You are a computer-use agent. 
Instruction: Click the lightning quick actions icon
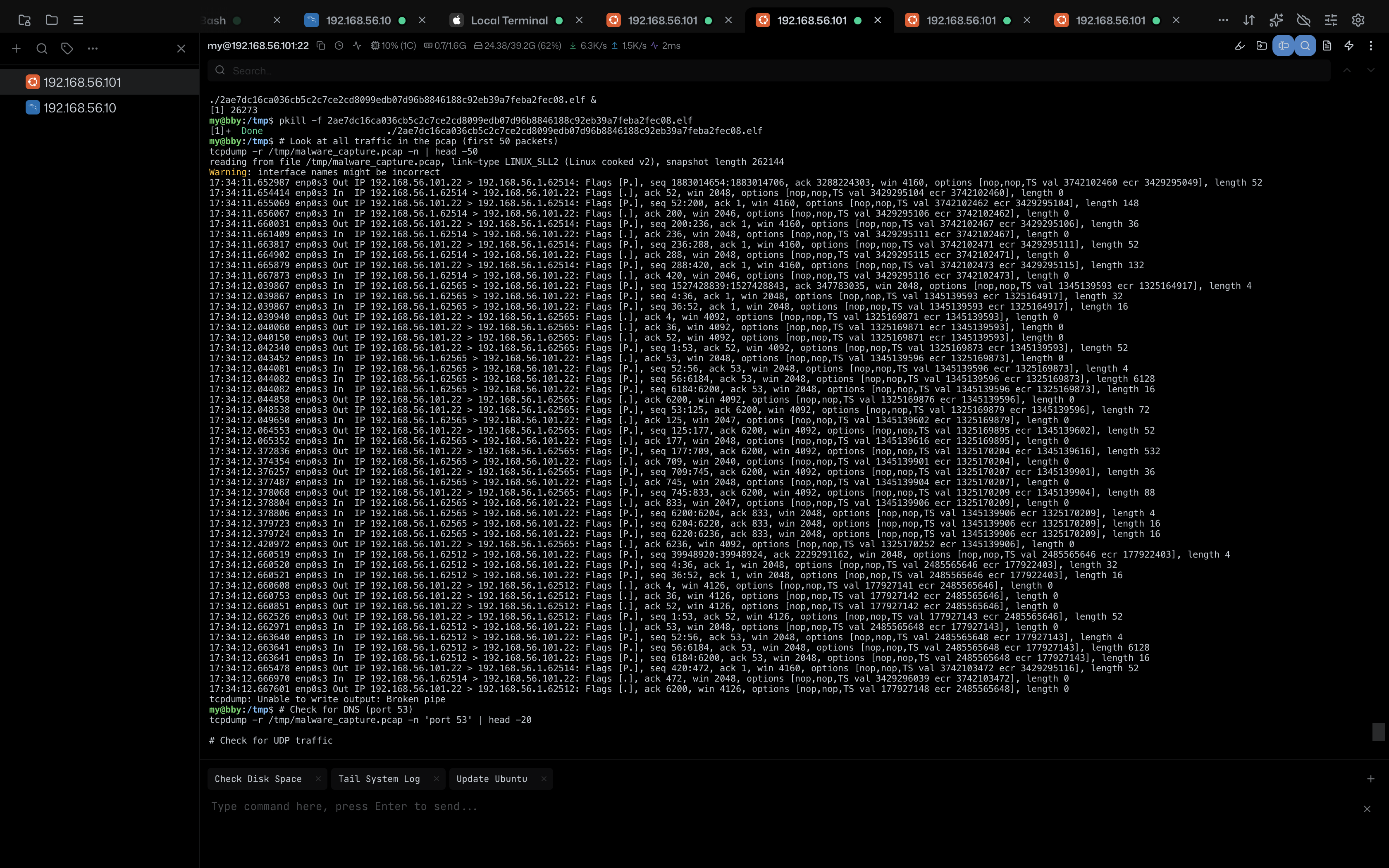[x=1349, y=45]
